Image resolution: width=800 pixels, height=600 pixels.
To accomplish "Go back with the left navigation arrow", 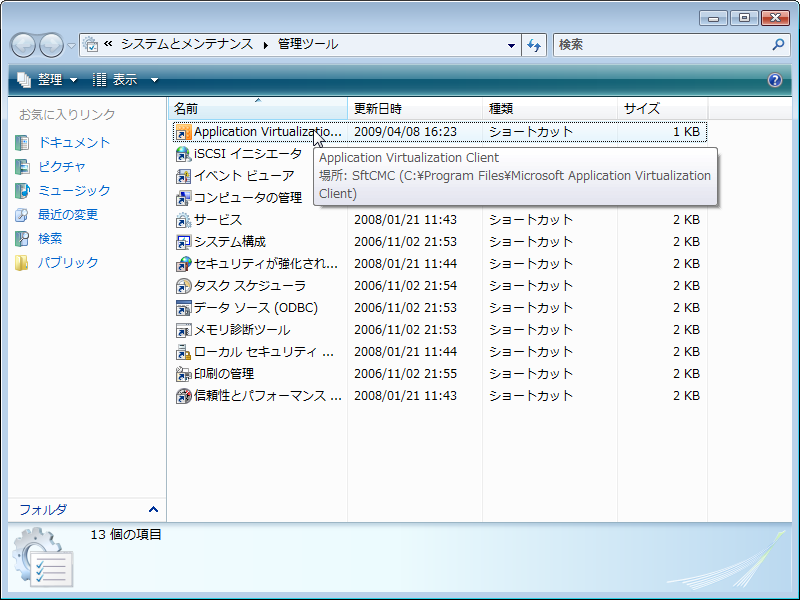I will pyautogui.click(x=23, y=45).
